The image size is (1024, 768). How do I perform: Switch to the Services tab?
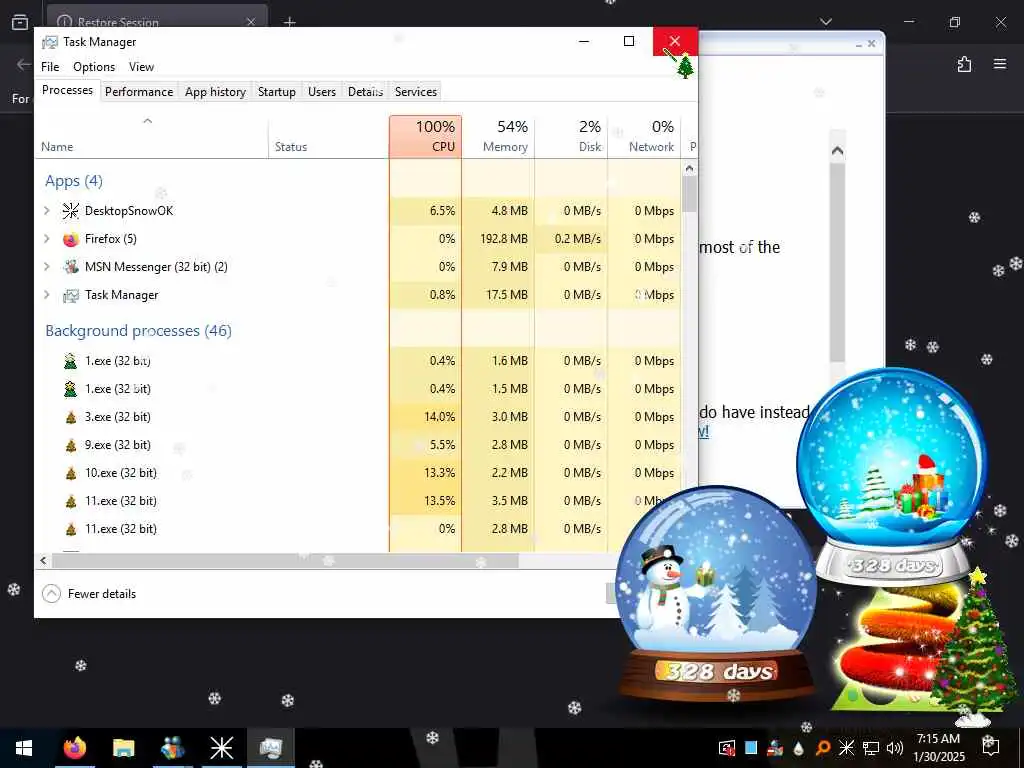[416, 91]
